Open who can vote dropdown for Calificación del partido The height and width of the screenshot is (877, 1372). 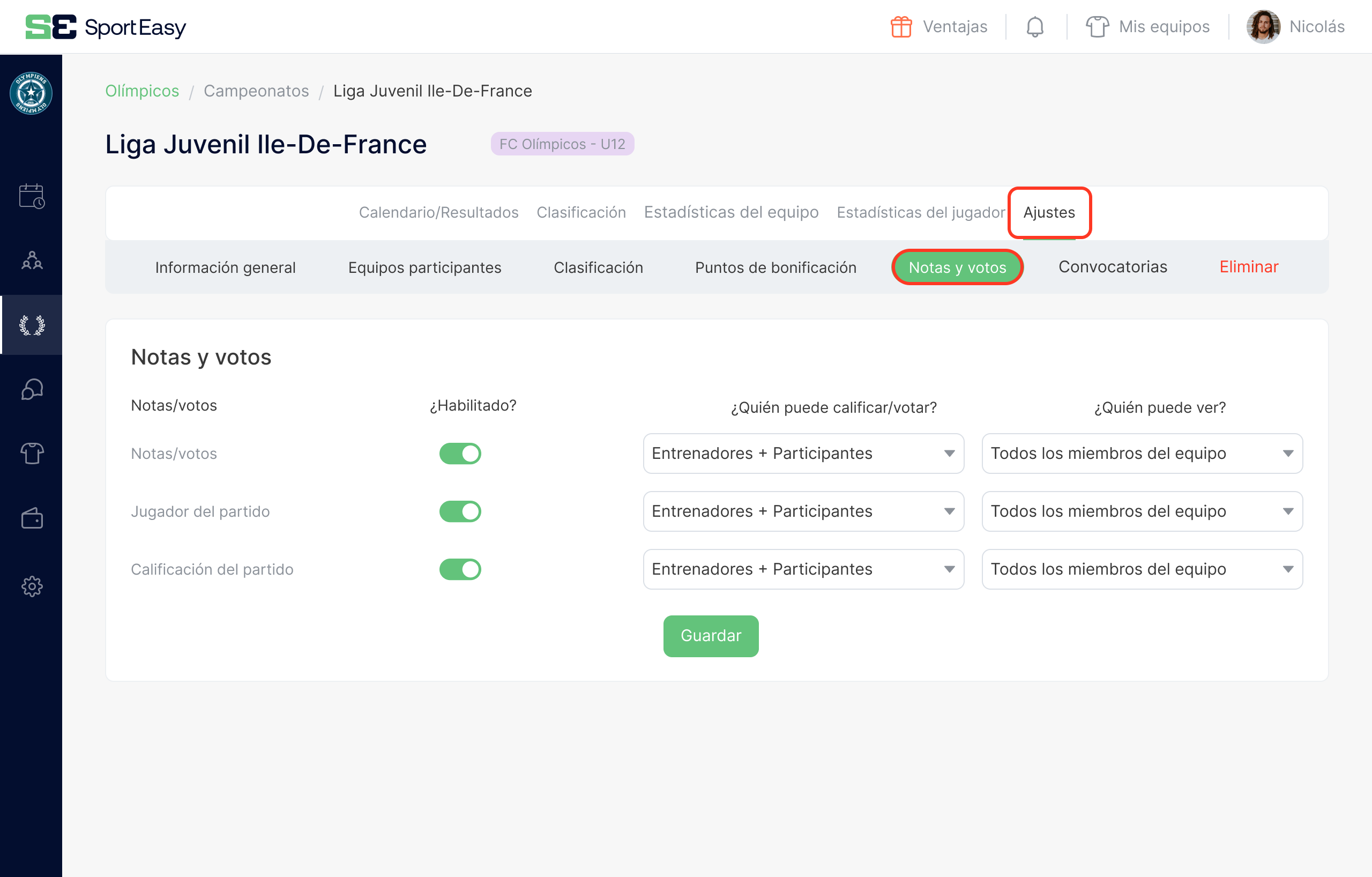[x=803, y=569]
